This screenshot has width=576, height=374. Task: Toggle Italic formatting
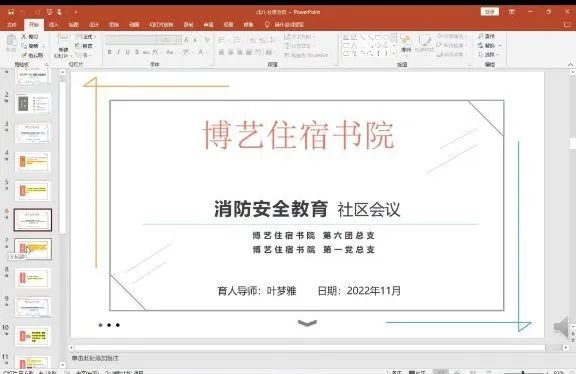119,52
